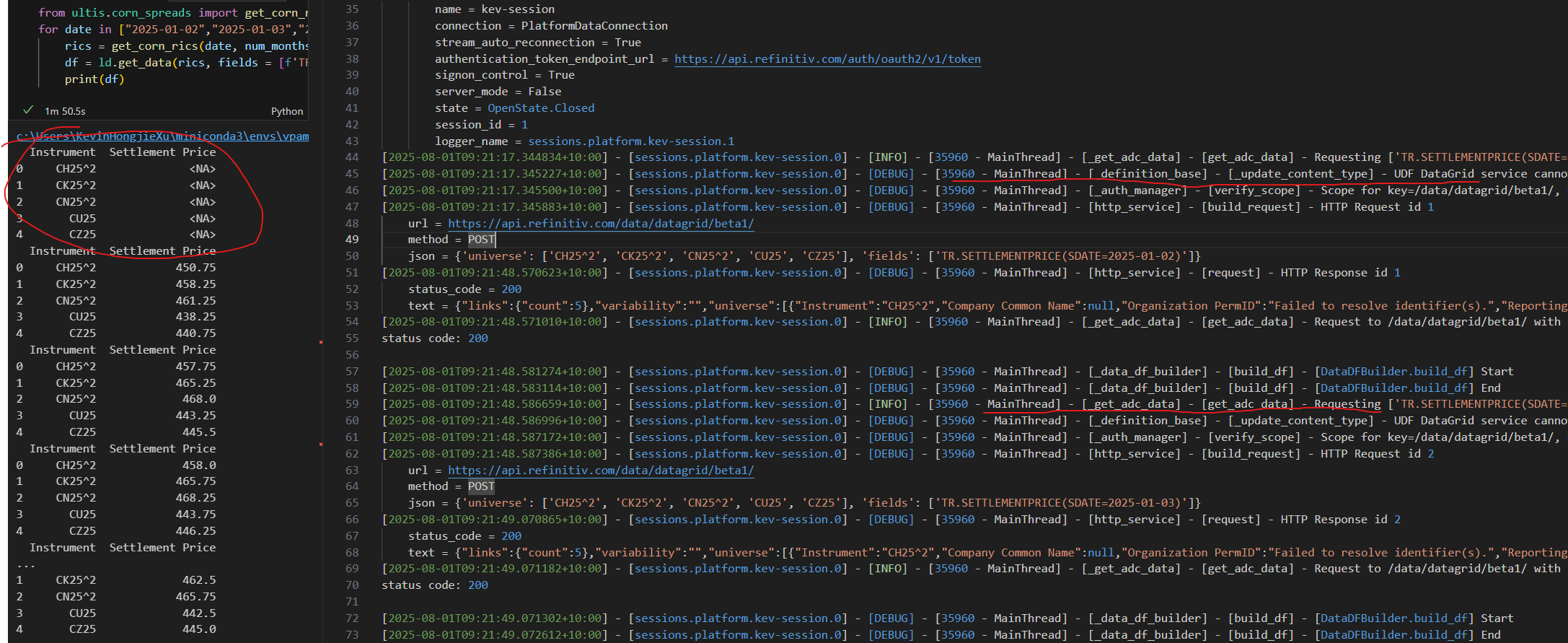Click the 462.5 settlement price value
The width and height of the screenshot is (1568, 643).
pos(199,580)
